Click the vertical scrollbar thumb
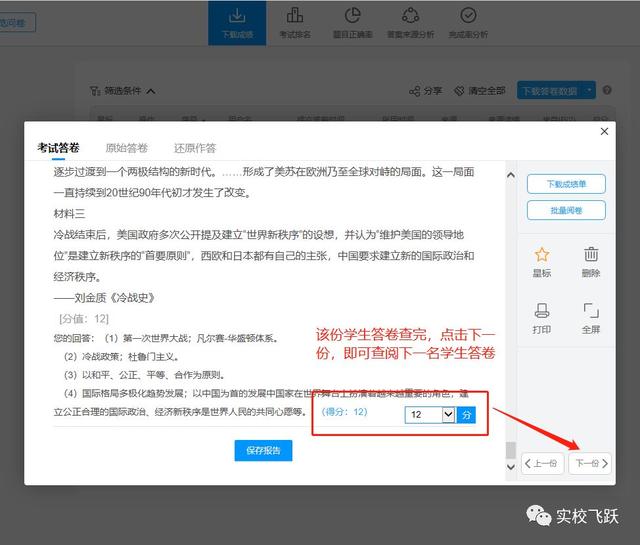 click(x=511, y=450)
